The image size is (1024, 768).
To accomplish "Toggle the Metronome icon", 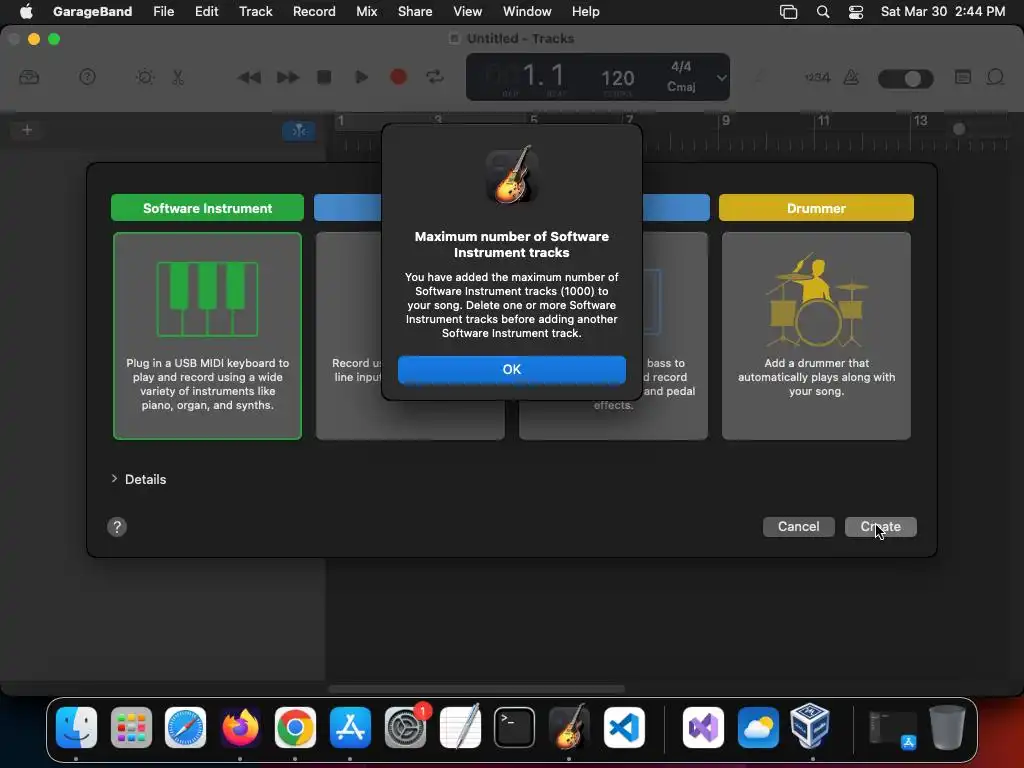I will coord(851,77).
